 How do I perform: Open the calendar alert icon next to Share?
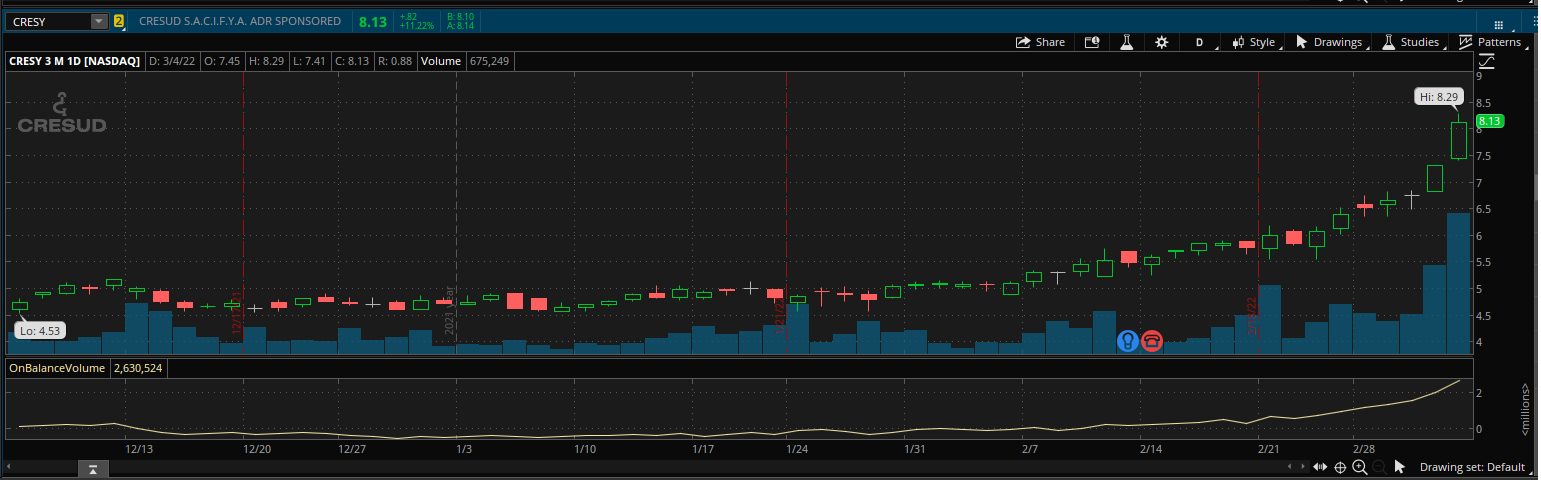click(x=1092, y=42)
